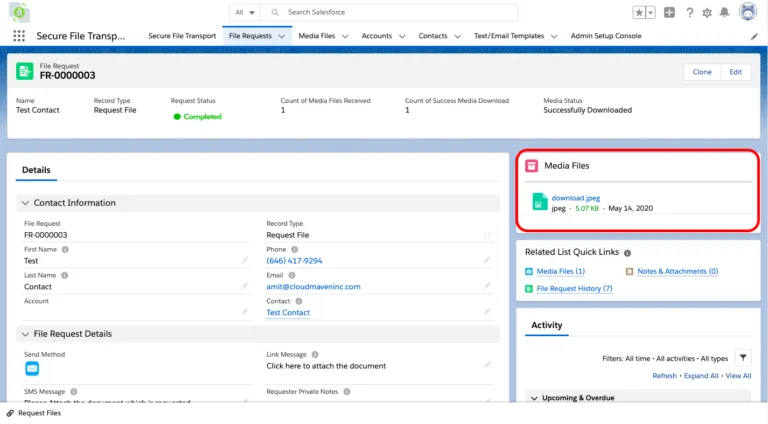Select the Details tab
This screenshot has width=768, height=424.
click(x=36, y=170)
